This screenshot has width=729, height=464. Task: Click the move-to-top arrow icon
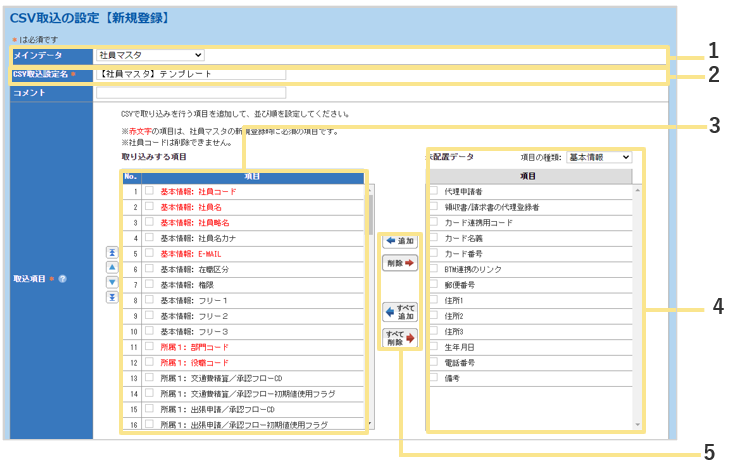(x=112, y=253)
